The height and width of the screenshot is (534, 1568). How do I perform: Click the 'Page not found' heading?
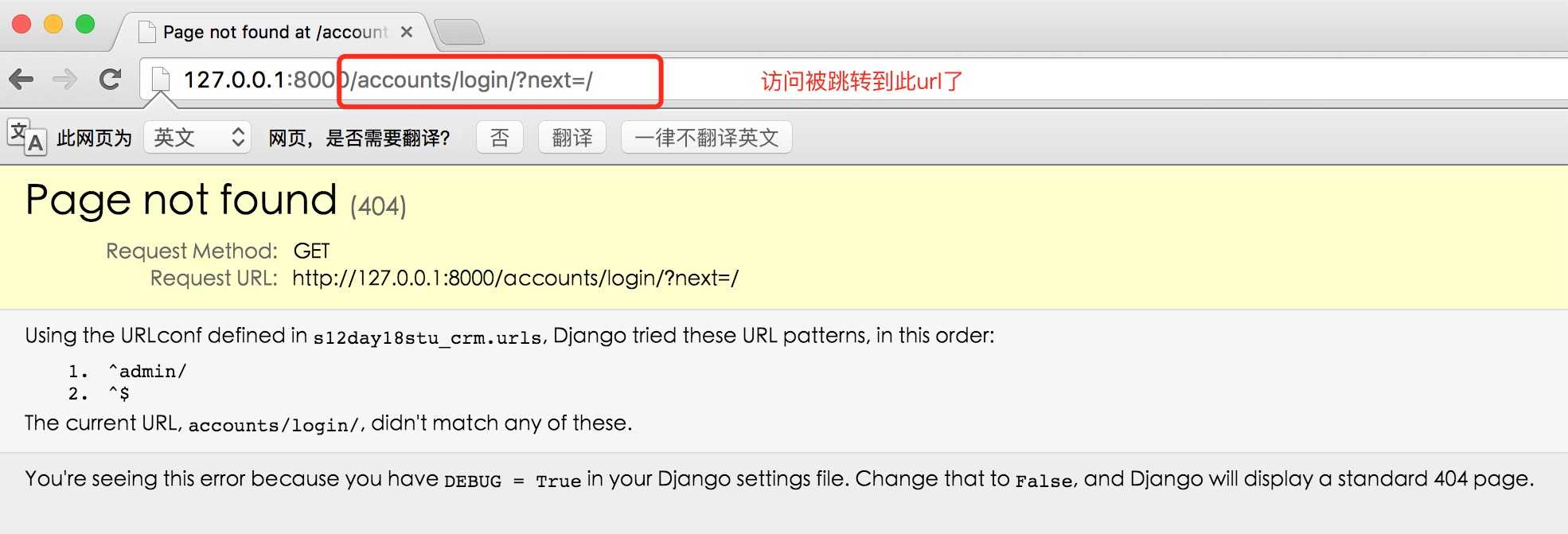181,200
